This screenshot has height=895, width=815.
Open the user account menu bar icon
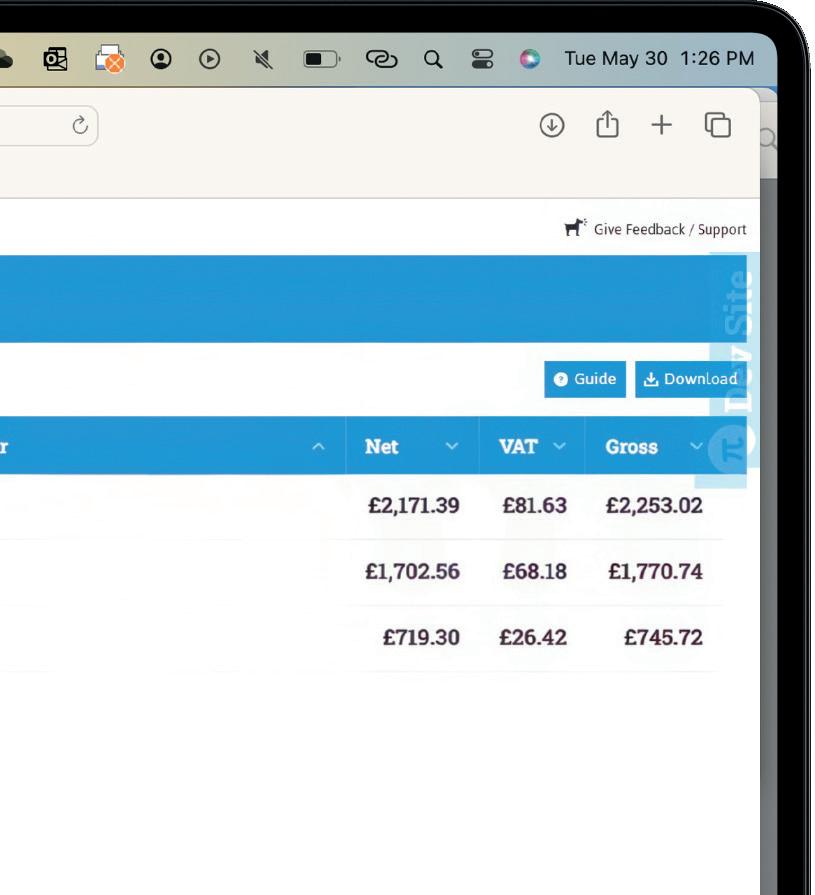pyautogui.click(x=161, y=59)
